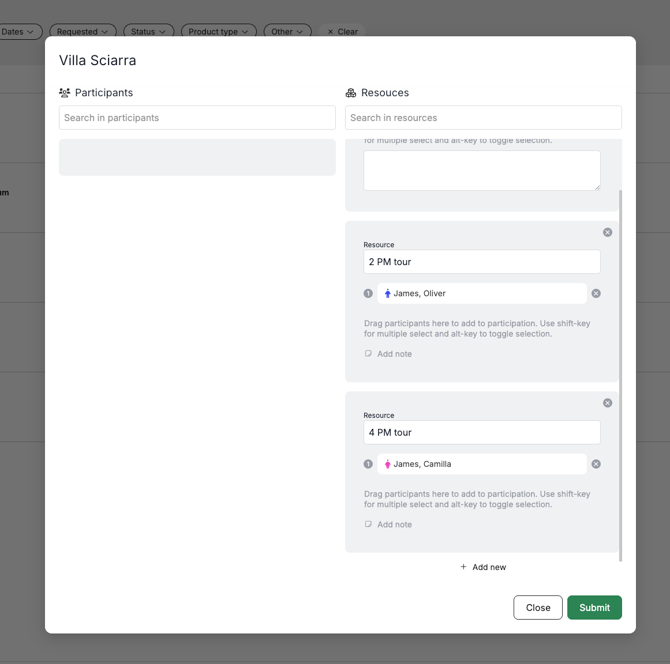
Task: Click number badge beside James, Oliver
Action: click(x=368, y=294)
